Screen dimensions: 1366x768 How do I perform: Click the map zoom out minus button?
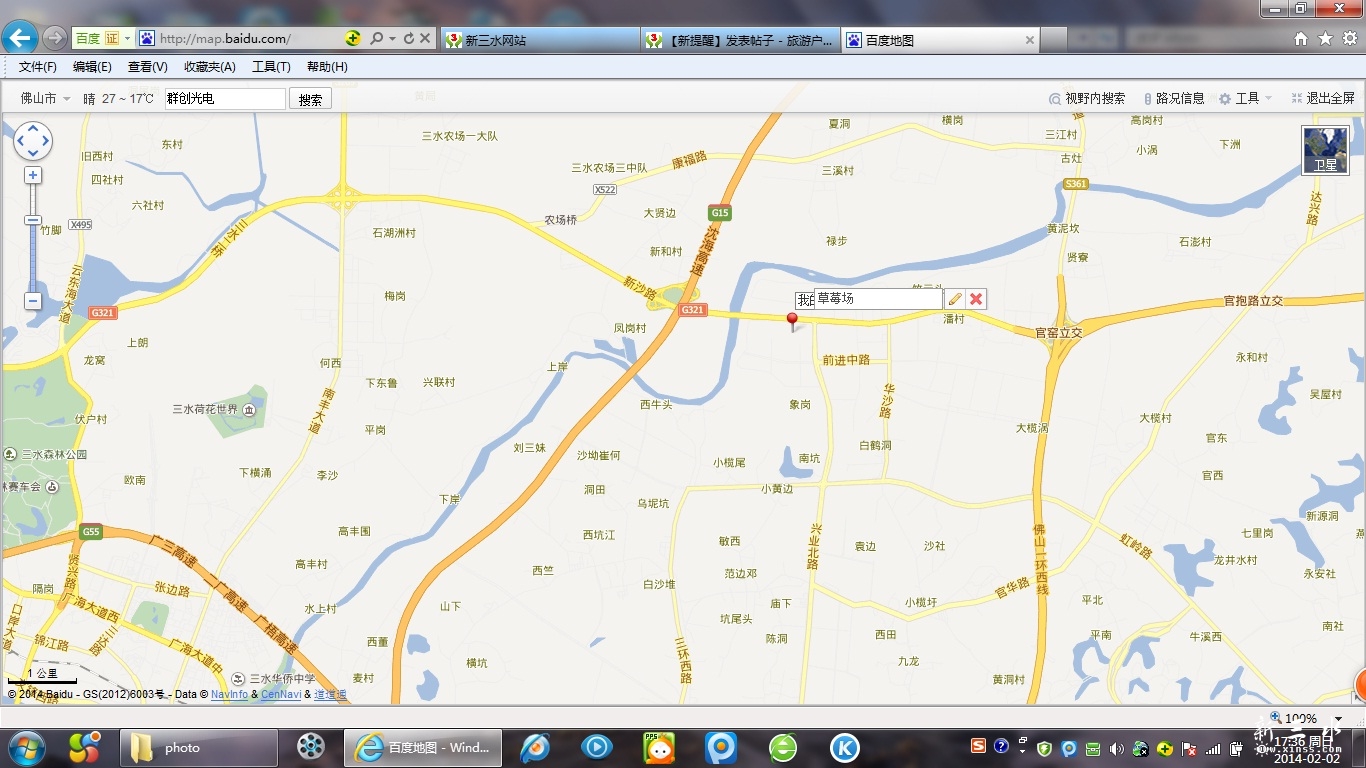point(33,301)
